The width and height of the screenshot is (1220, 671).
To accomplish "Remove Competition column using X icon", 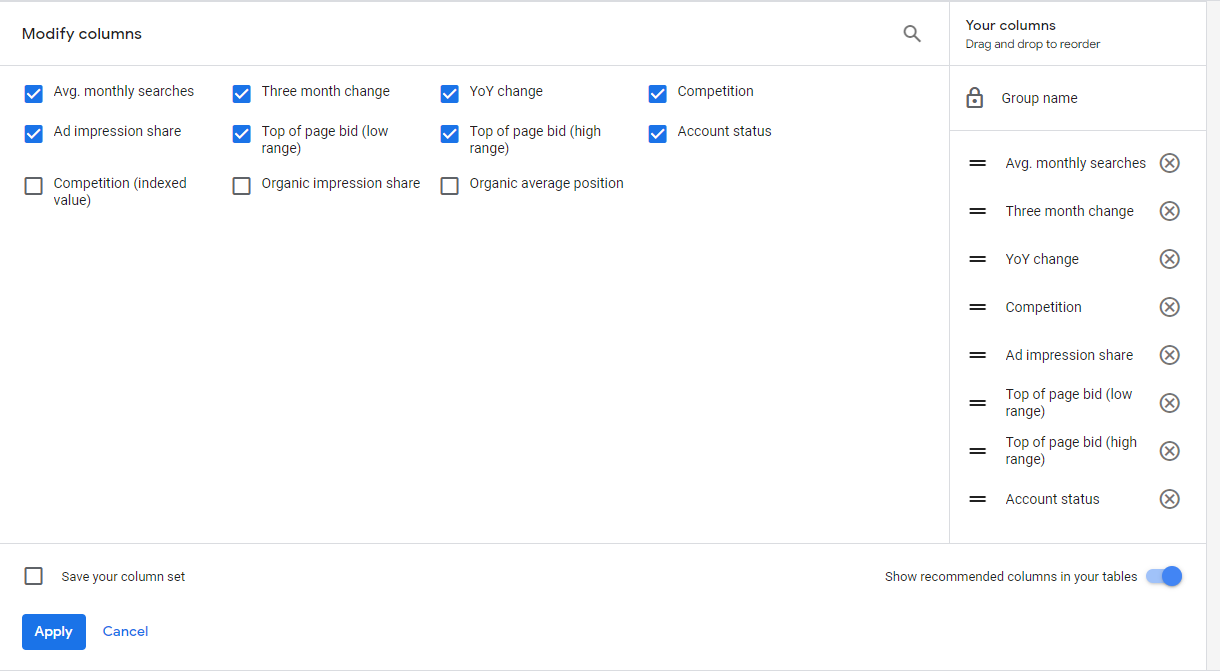I will [1169, 307].
